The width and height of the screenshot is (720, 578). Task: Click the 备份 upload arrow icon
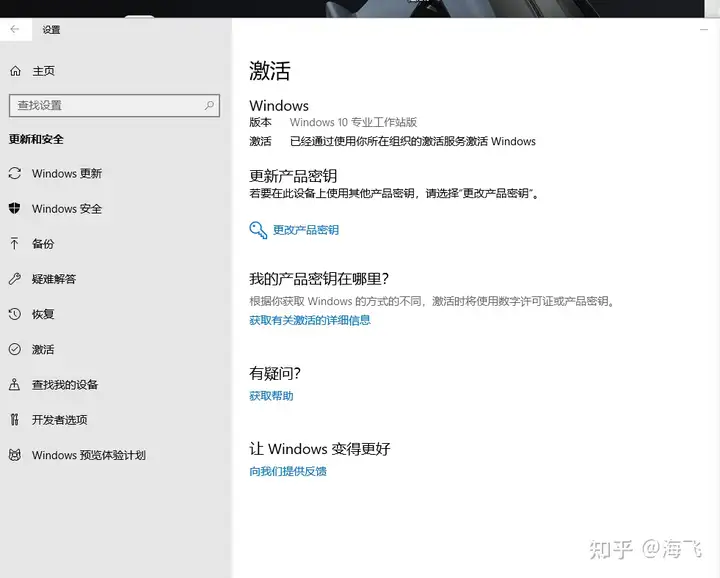click(x=15, y=243)
